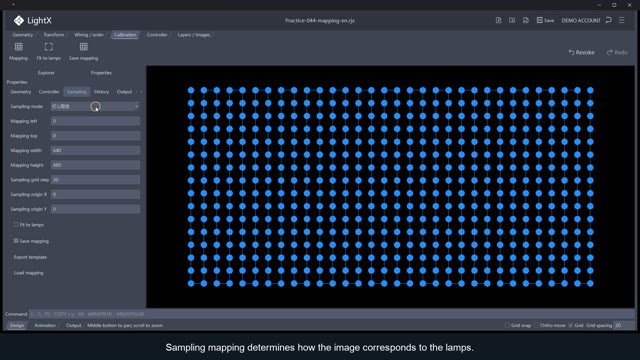The image size is (640, 360).
Task: Click Fit to lamps button in panel
Action: (29, 224)
